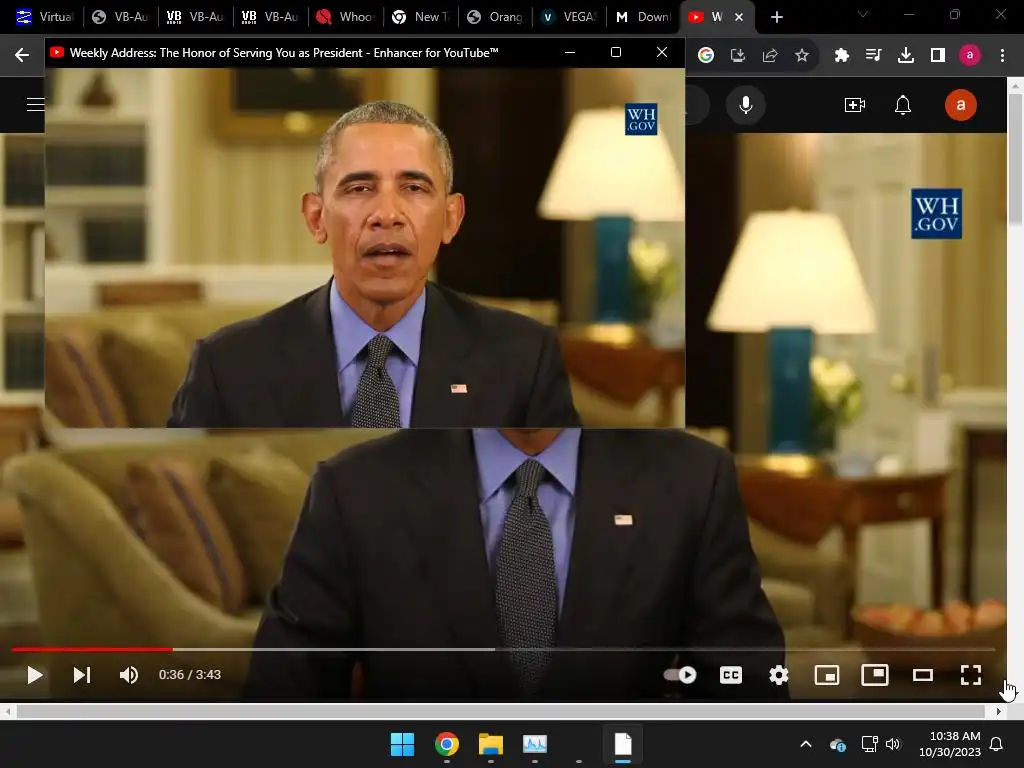
Task: Switch to the New Tab tab
Action: (x=420, y=17)
